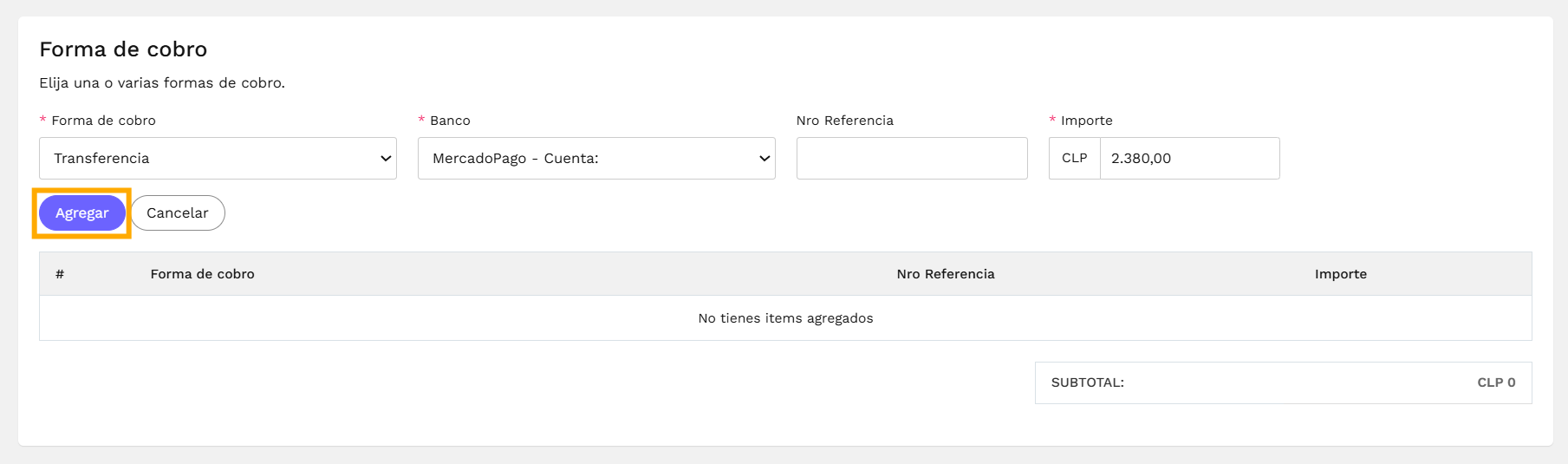Click the Importe field label above the amount
The height and width of the screenshot is (464, 1568).
click(1087, 121)
